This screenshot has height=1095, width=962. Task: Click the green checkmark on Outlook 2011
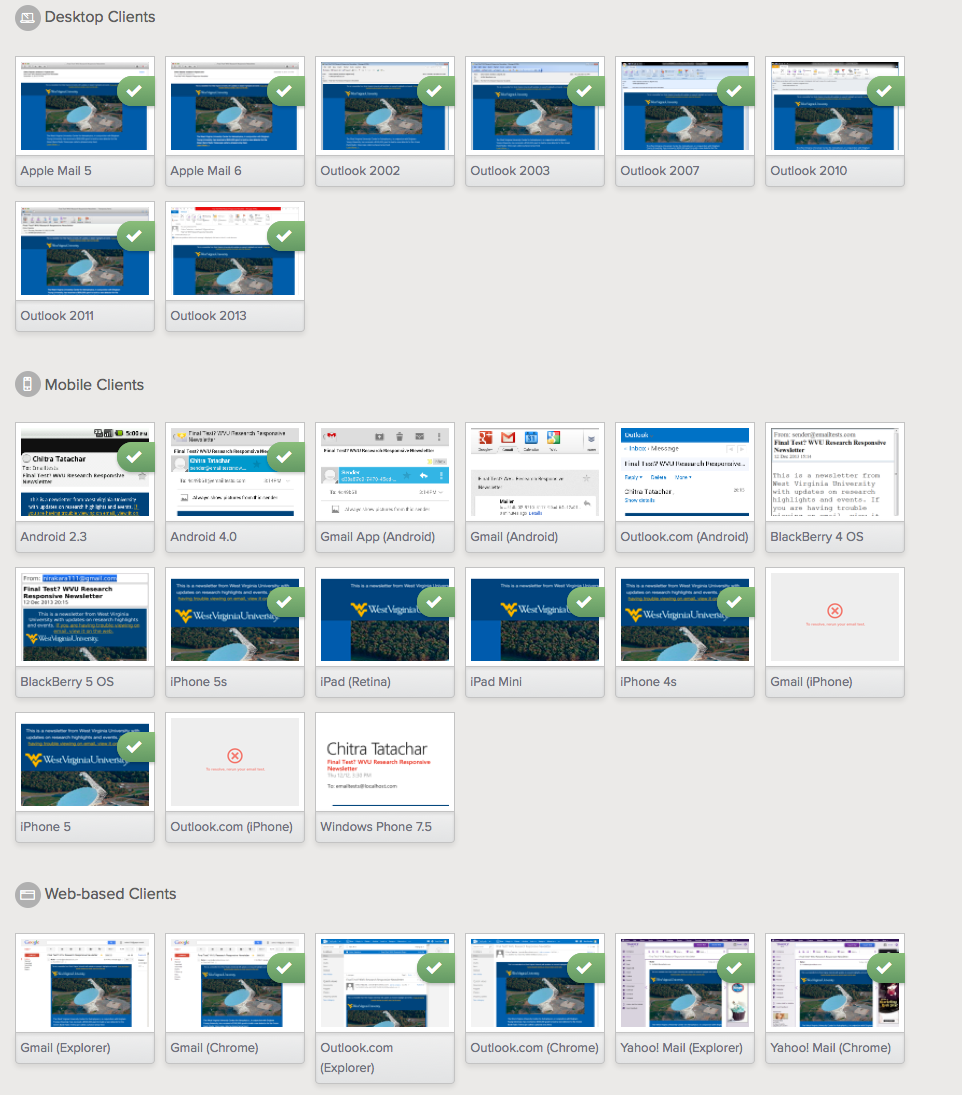[x=135, y=236]
